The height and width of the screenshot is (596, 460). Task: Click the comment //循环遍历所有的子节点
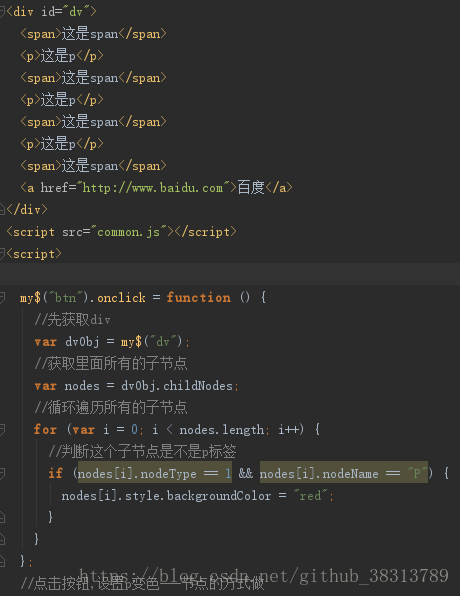[x=111, y=407]
